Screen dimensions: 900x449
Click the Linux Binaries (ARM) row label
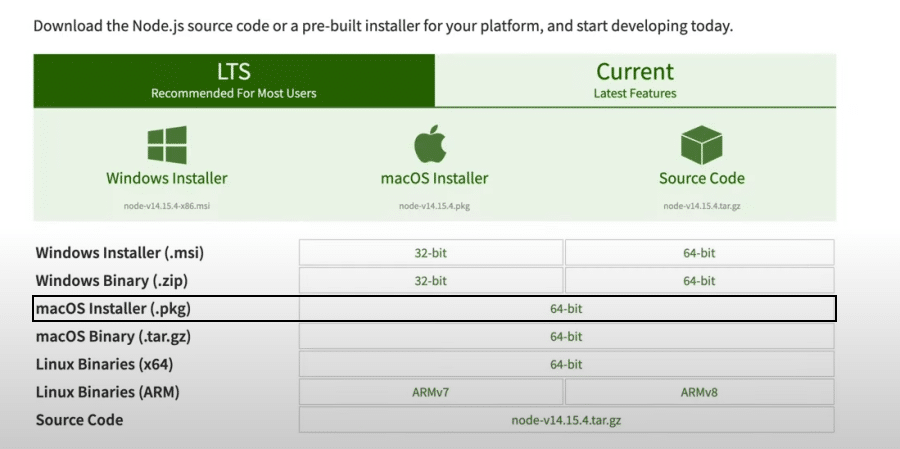pyautogui.click(x=108, y=392)
